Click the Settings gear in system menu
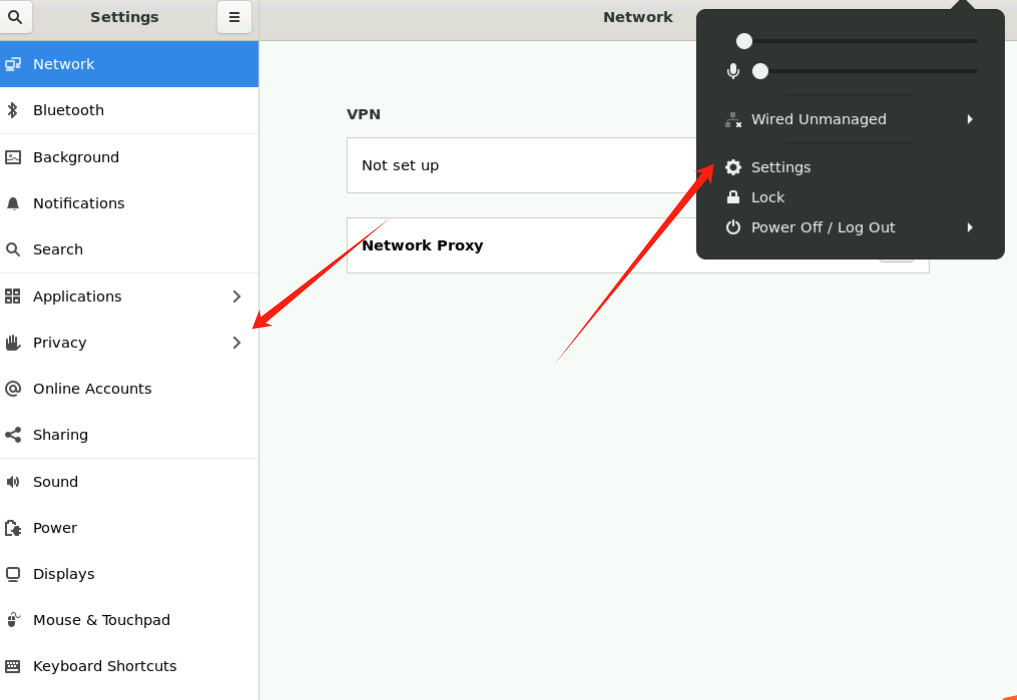This screenshot has height=700, width=1017. (x=733, y=167)
